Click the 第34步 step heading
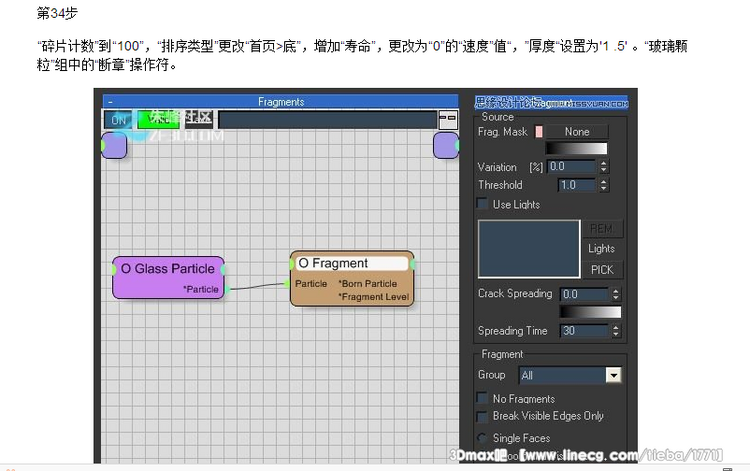750x471 pixels. click(57, 13)
